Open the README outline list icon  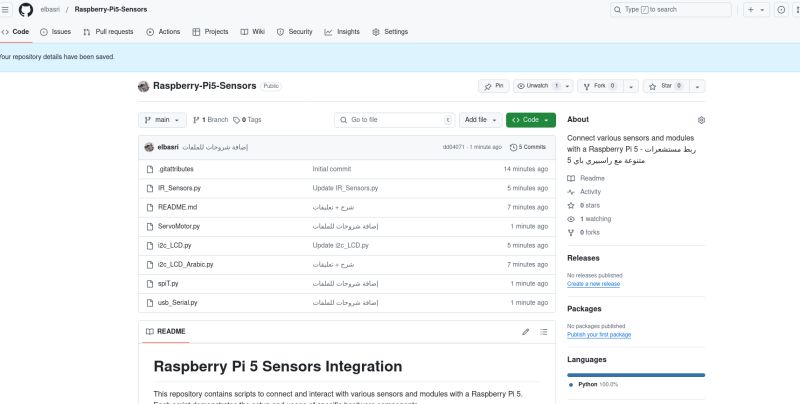[544, 332]
